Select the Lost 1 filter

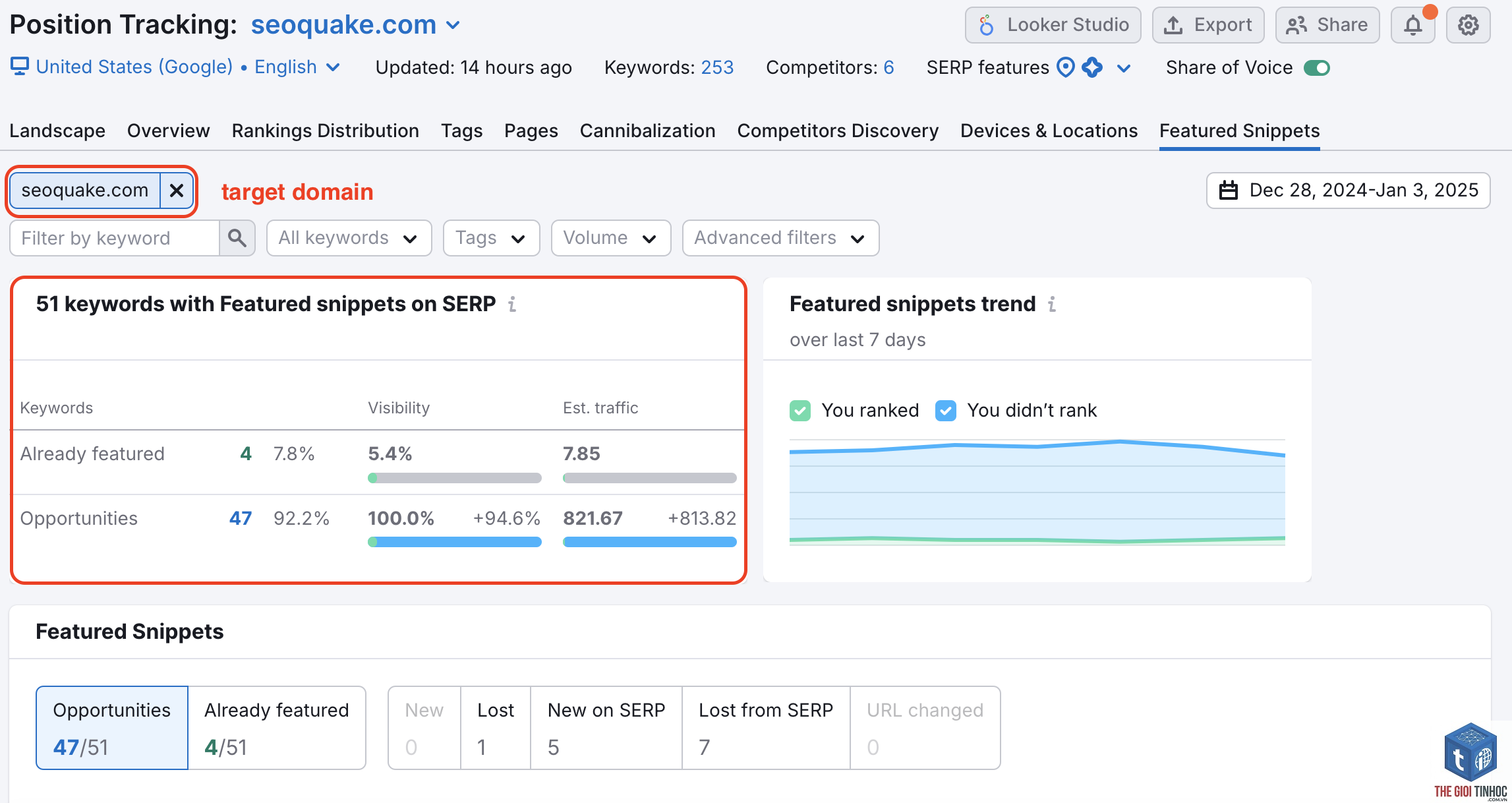496,728
